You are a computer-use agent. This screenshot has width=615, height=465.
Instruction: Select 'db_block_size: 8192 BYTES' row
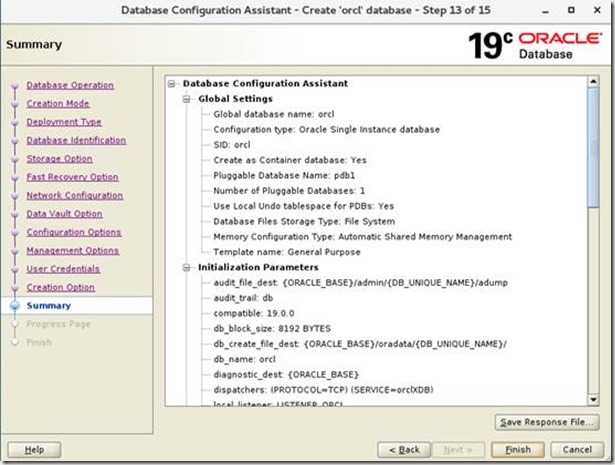[272, 329]
